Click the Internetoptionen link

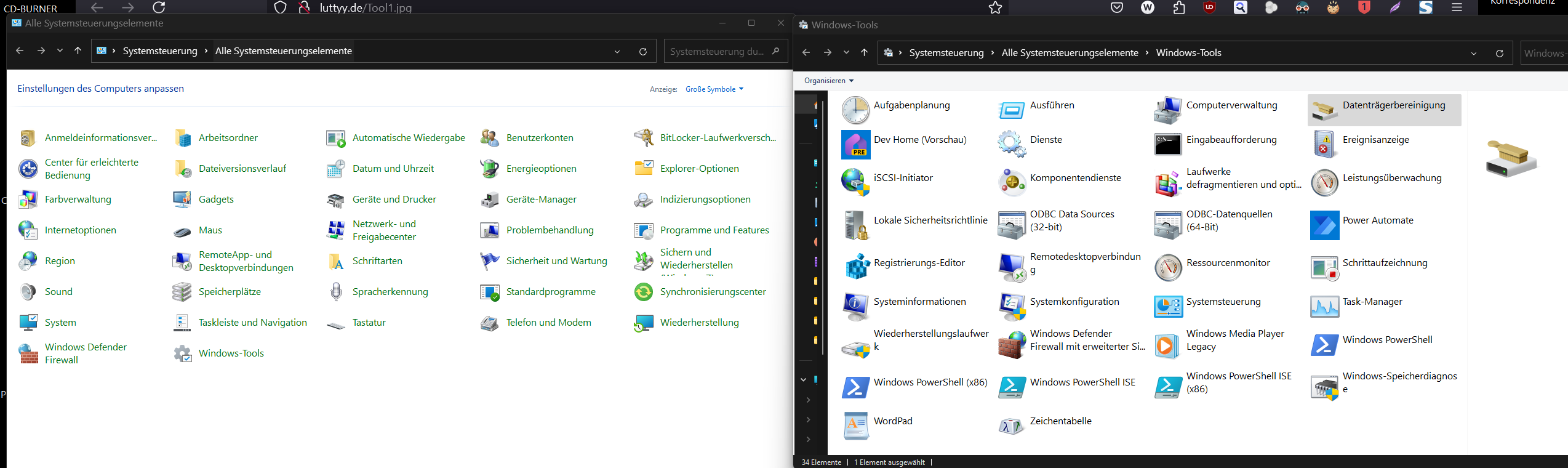pos(81,230)
